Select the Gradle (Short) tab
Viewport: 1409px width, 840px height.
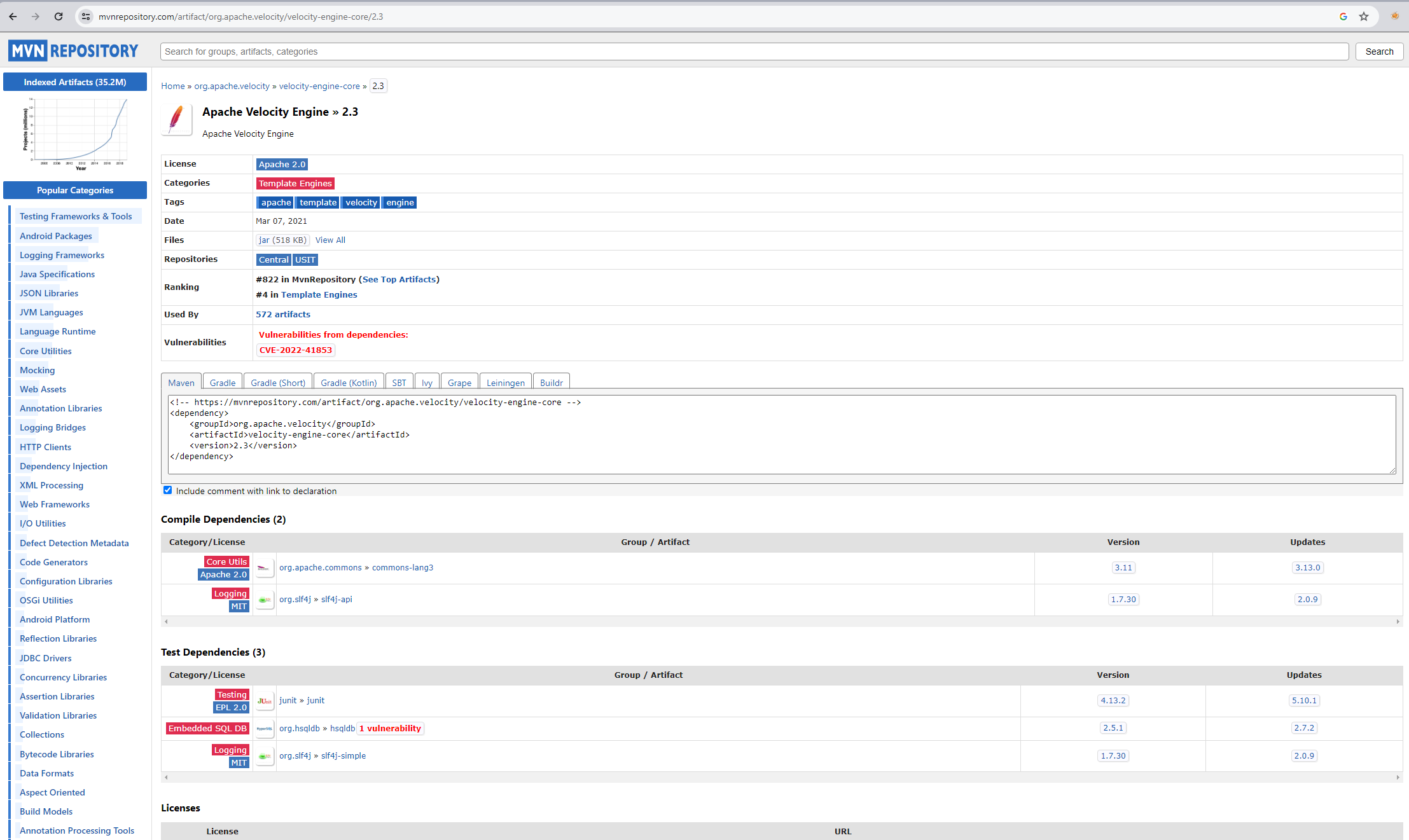coord(278,383)
